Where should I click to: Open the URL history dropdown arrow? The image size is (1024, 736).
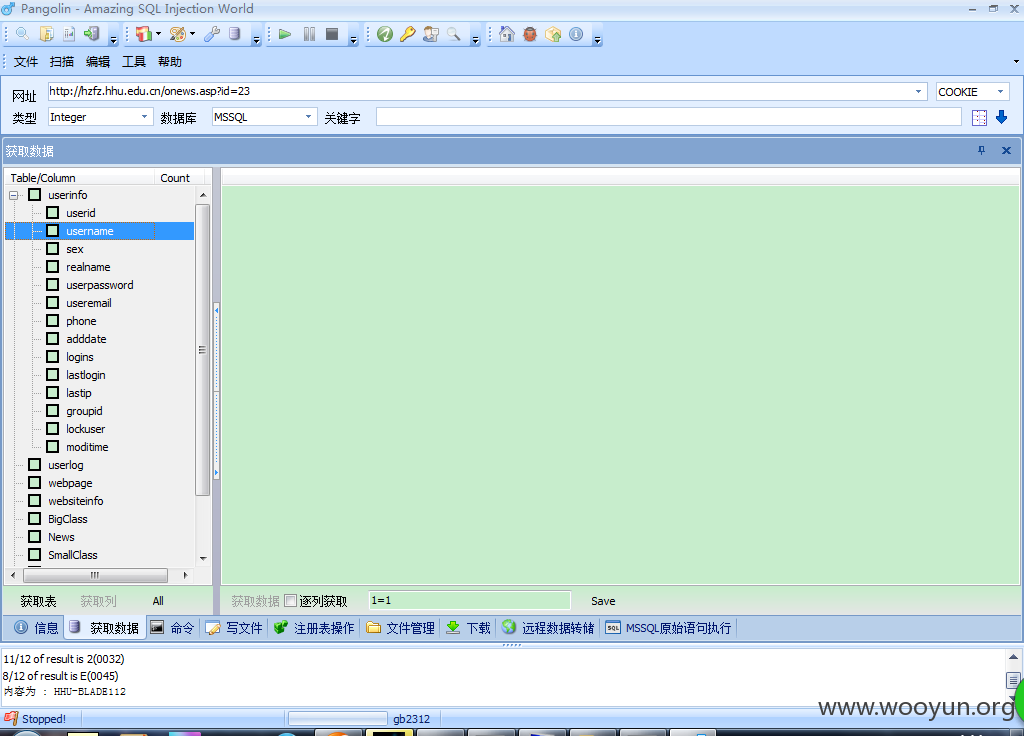pos(918,91)
